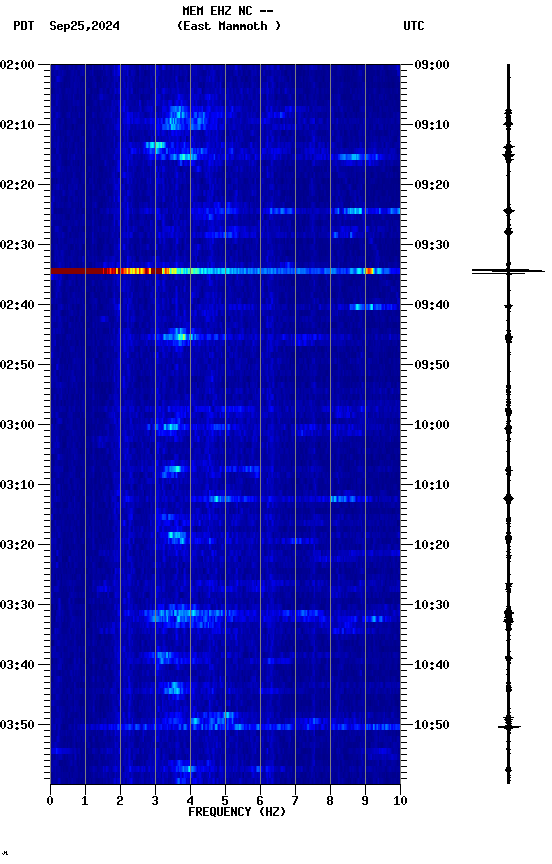The image size is (552, 864).
Task: Click the 10:50 UTC time label
Action: [432, 725]
